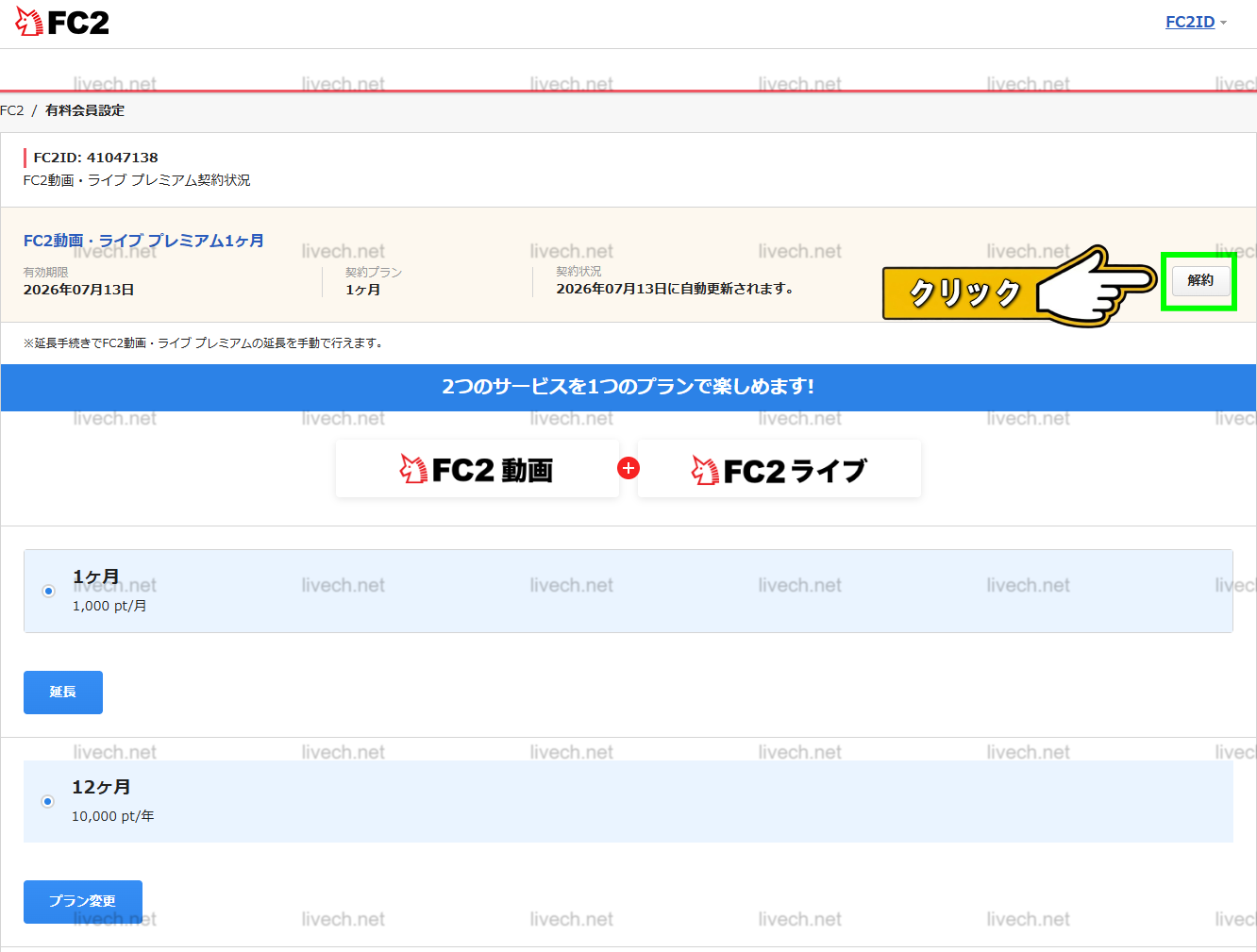Click the 有料会員設定 breadcrumb text

(x=85, y=110)
